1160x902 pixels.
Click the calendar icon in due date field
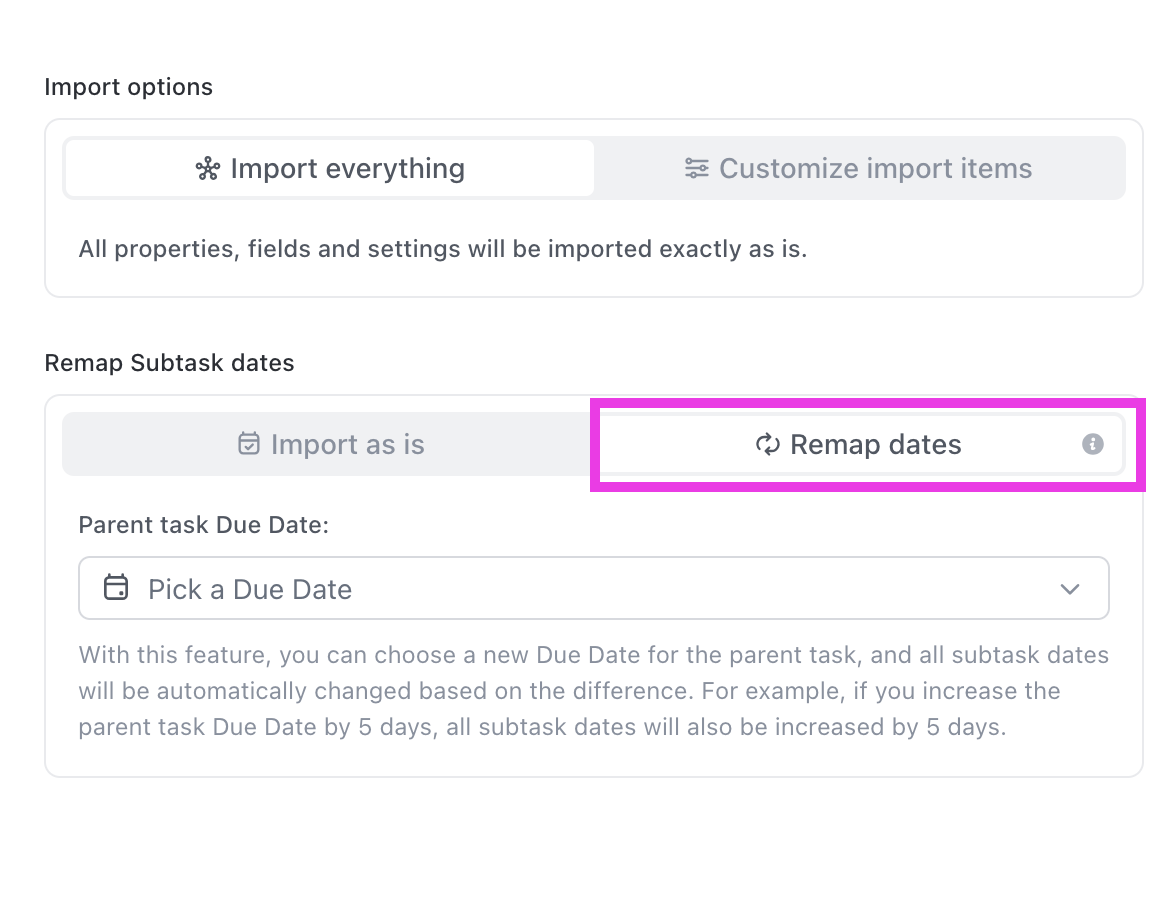coord(116,588)
